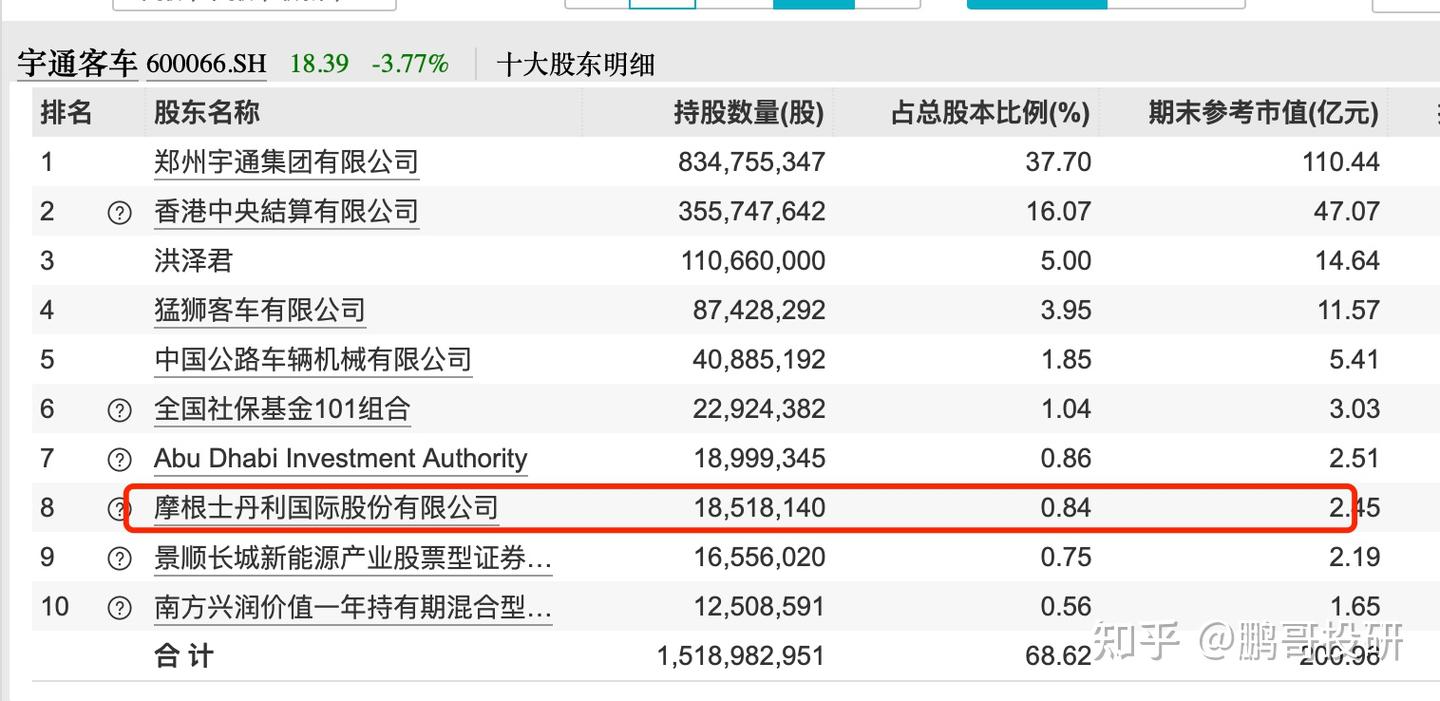Open shareholder link 猛狮客车有限公司
1440x701 pixels.
click(x=260, y=310)
